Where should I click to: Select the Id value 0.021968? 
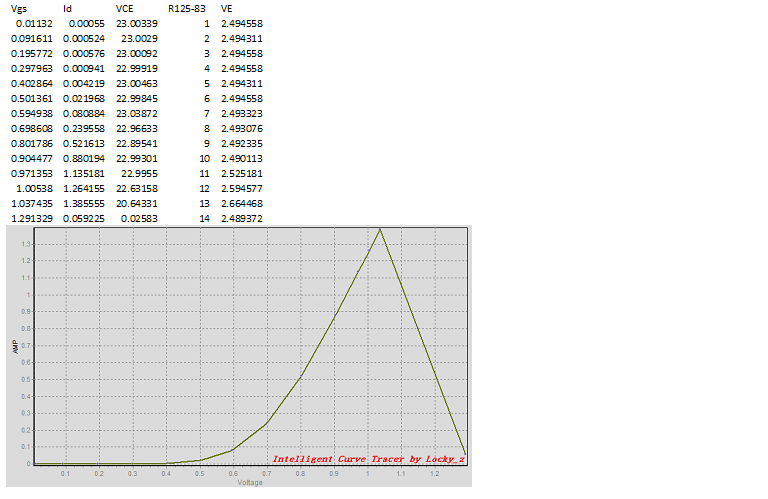pyautogui.click(x=84, y=98)
